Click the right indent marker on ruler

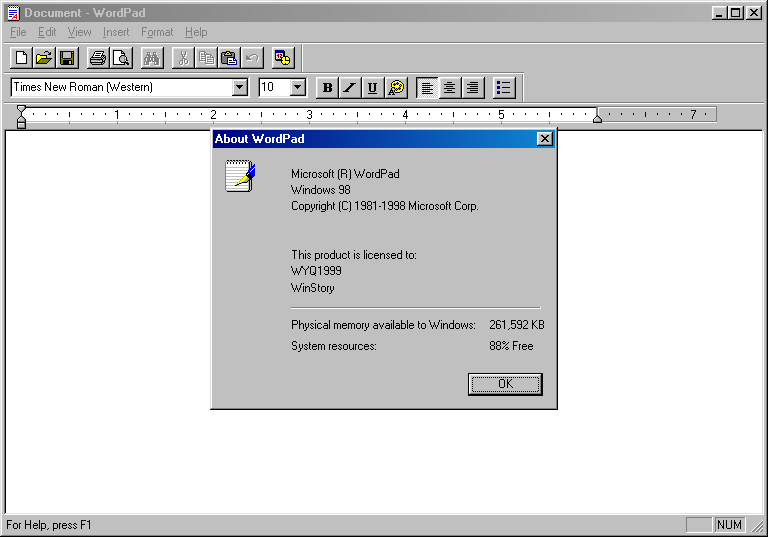[597, 119]
